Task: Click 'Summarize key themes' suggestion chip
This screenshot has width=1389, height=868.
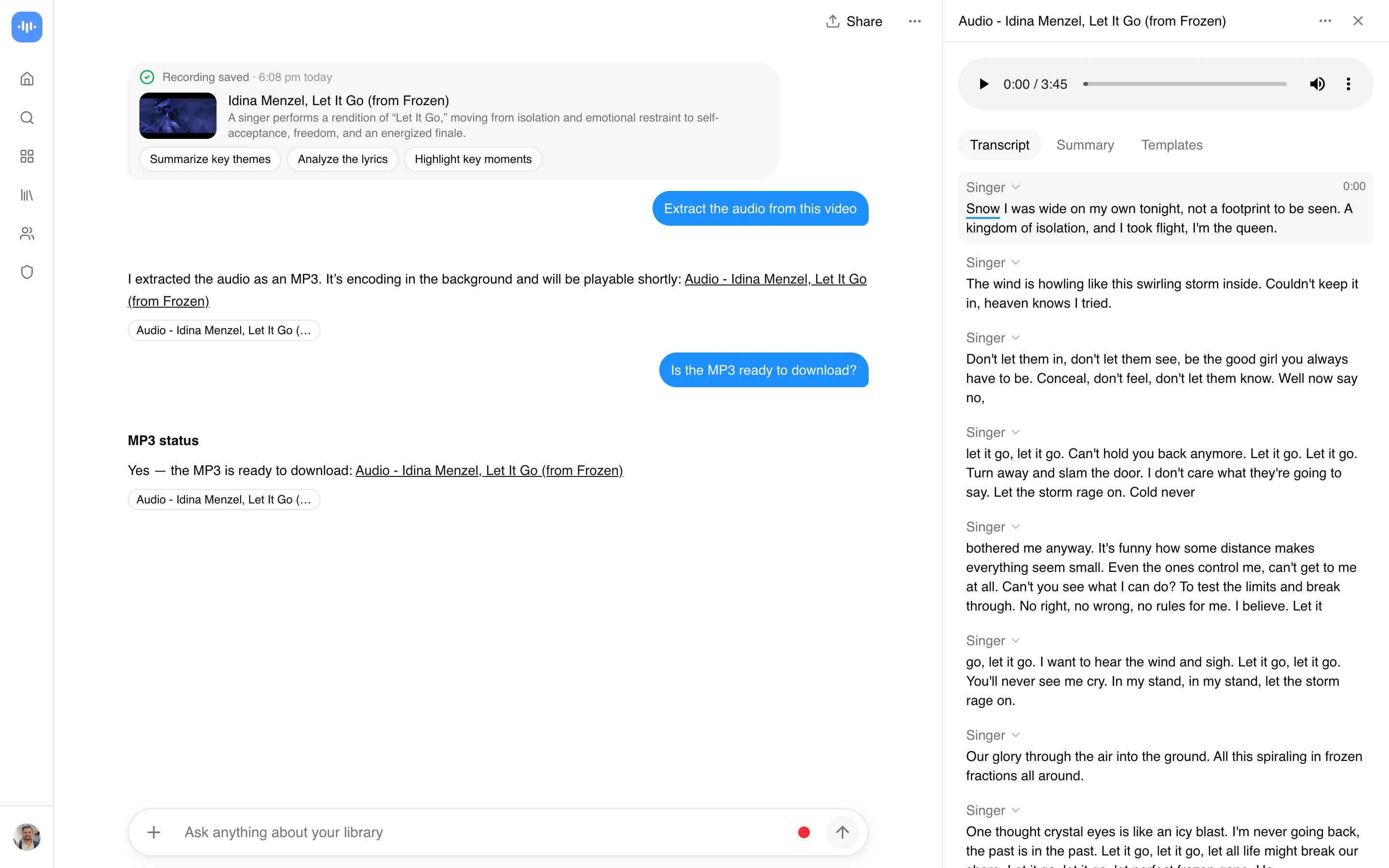Action: (x=210, y=159)
